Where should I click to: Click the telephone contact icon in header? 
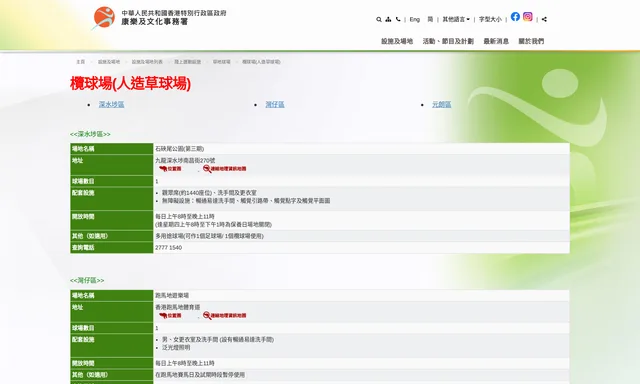(x=398, y=19)
